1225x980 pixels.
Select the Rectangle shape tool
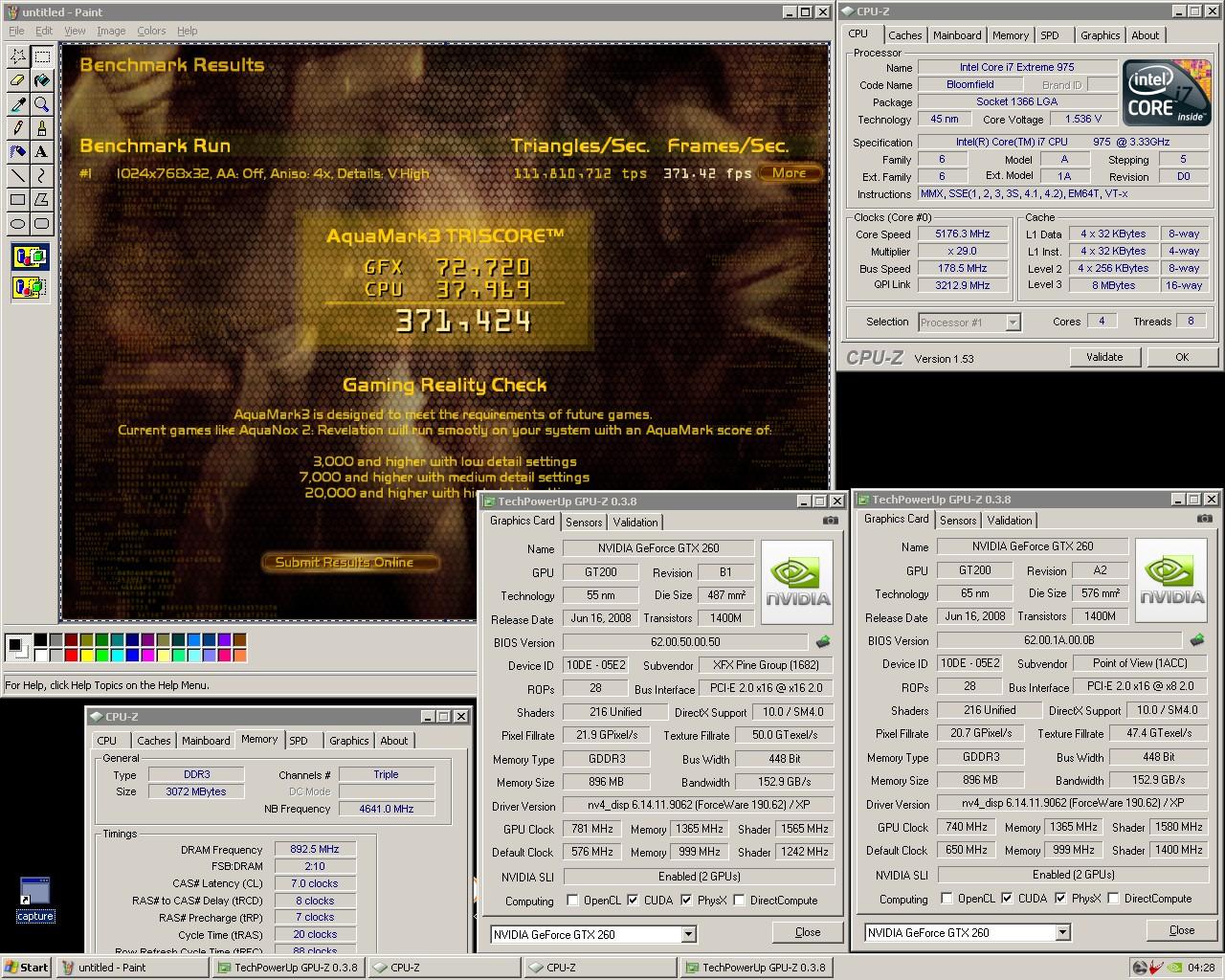click(18, 200)
